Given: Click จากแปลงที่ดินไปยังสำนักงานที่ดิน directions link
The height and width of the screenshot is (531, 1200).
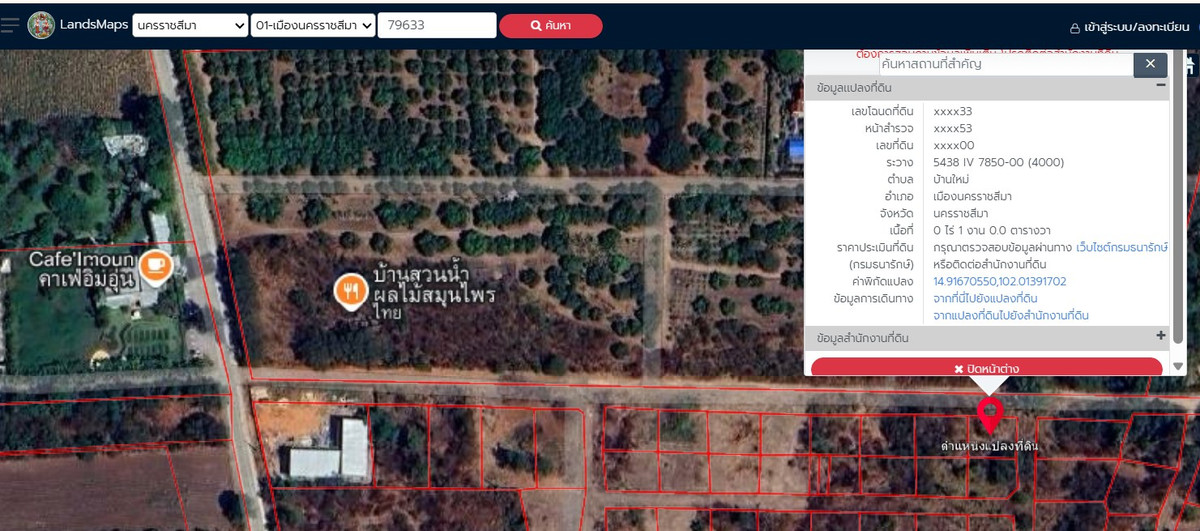Looking at the screenshot, I should pyautogui.click(x=1010, y=315).
